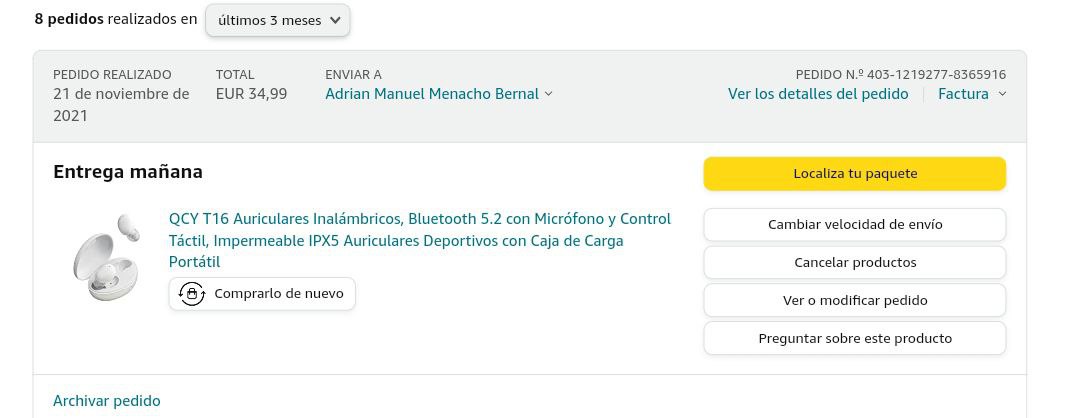Click recipient name Adrian Manuel Menacho Bernal

point(432,94)
